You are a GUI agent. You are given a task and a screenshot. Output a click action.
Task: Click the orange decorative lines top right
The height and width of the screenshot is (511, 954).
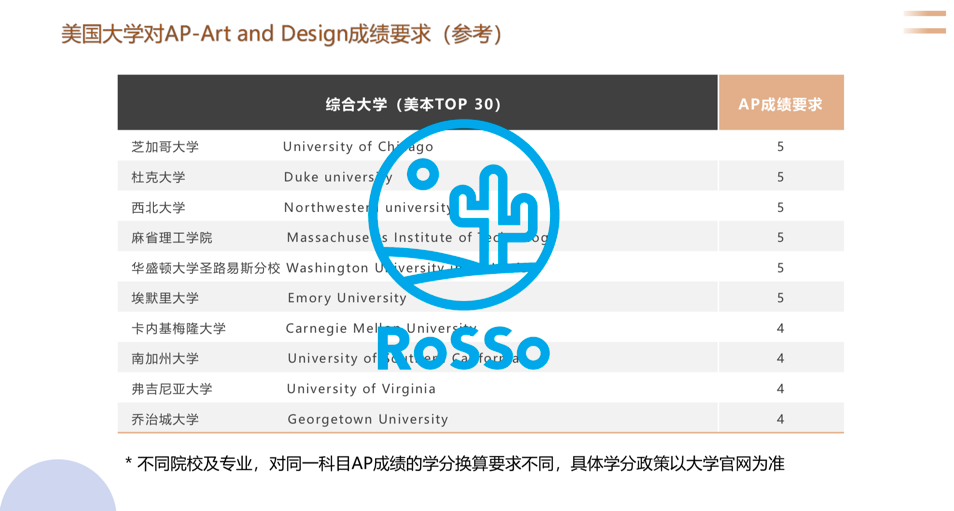click(924, 22)
